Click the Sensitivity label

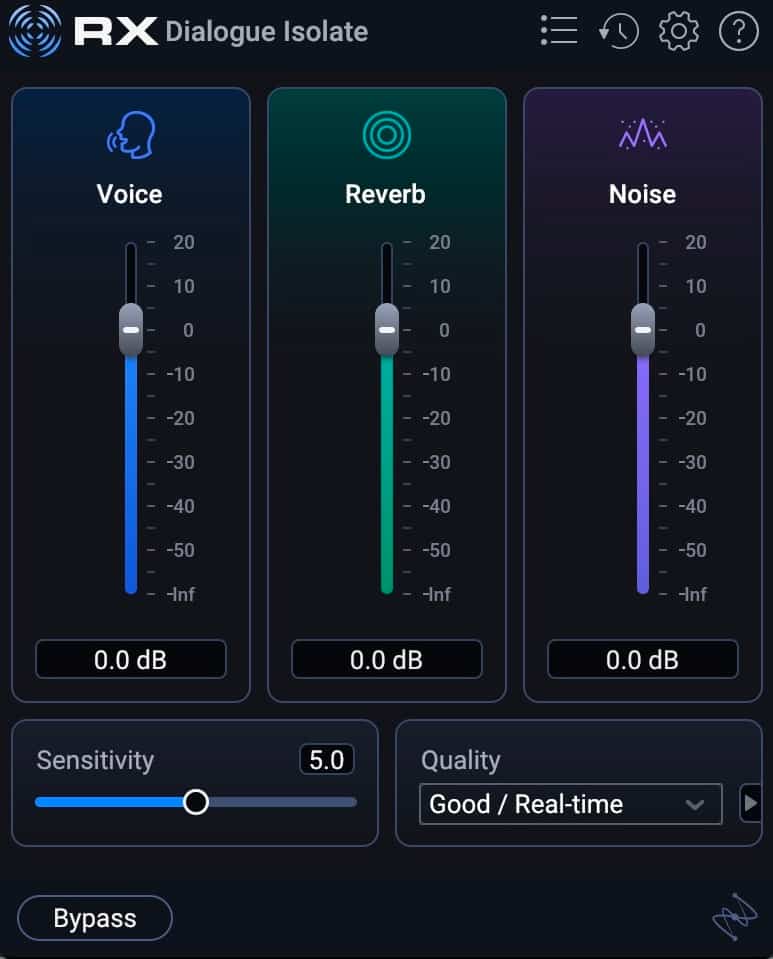[95, 760]
